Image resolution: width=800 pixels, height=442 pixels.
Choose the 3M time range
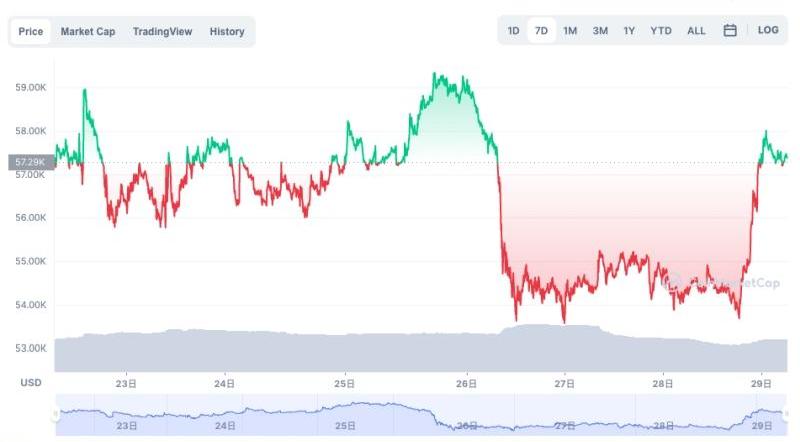click(x=600, y=31)
